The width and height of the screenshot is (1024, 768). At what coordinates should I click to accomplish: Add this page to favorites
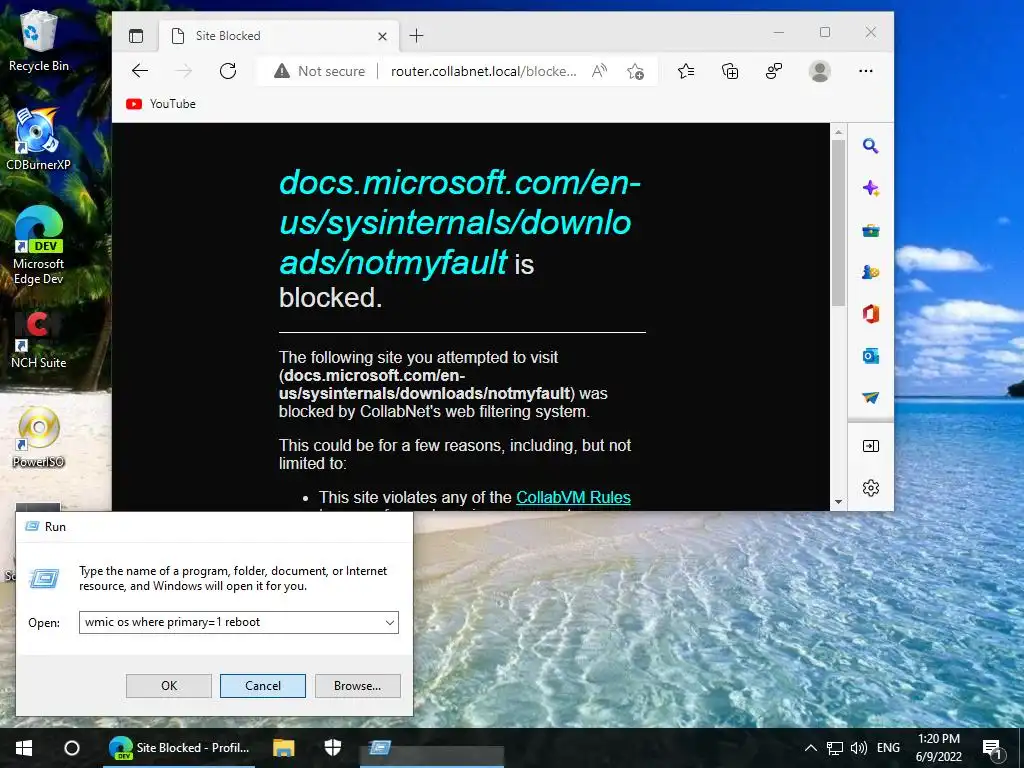pos(635,71)
